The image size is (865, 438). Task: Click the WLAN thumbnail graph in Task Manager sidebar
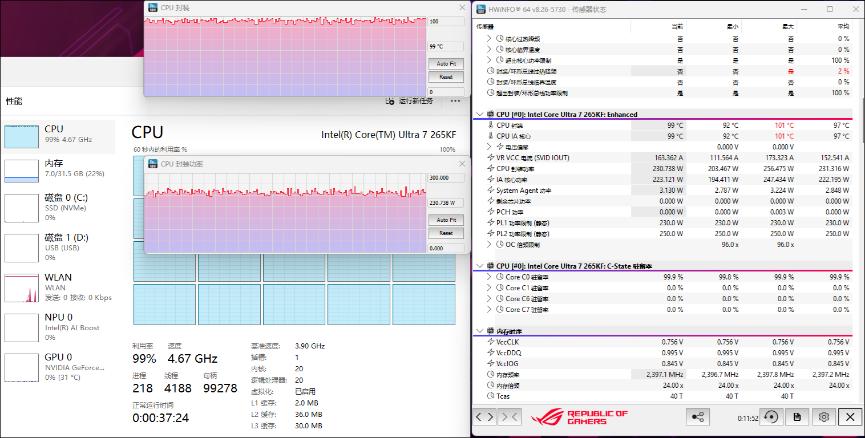(x=22, y=288)
